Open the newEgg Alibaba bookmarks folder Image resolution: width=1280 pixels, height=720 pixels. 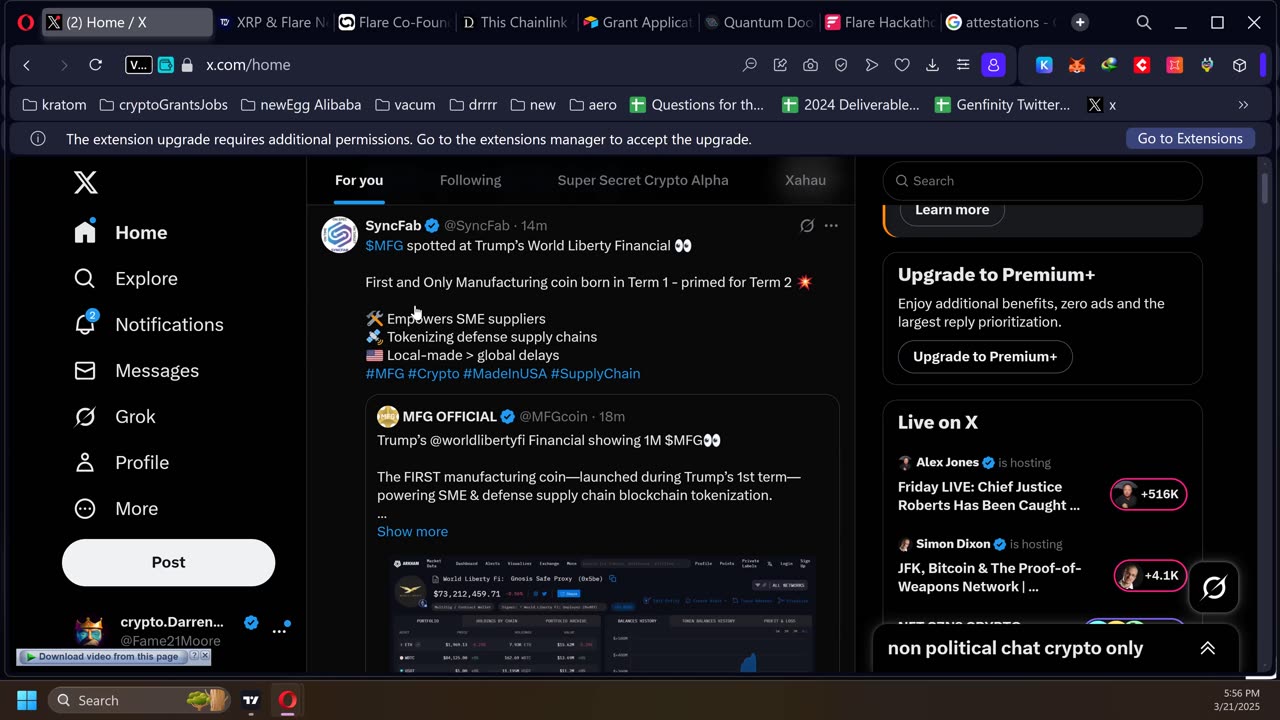click(299, 104)
